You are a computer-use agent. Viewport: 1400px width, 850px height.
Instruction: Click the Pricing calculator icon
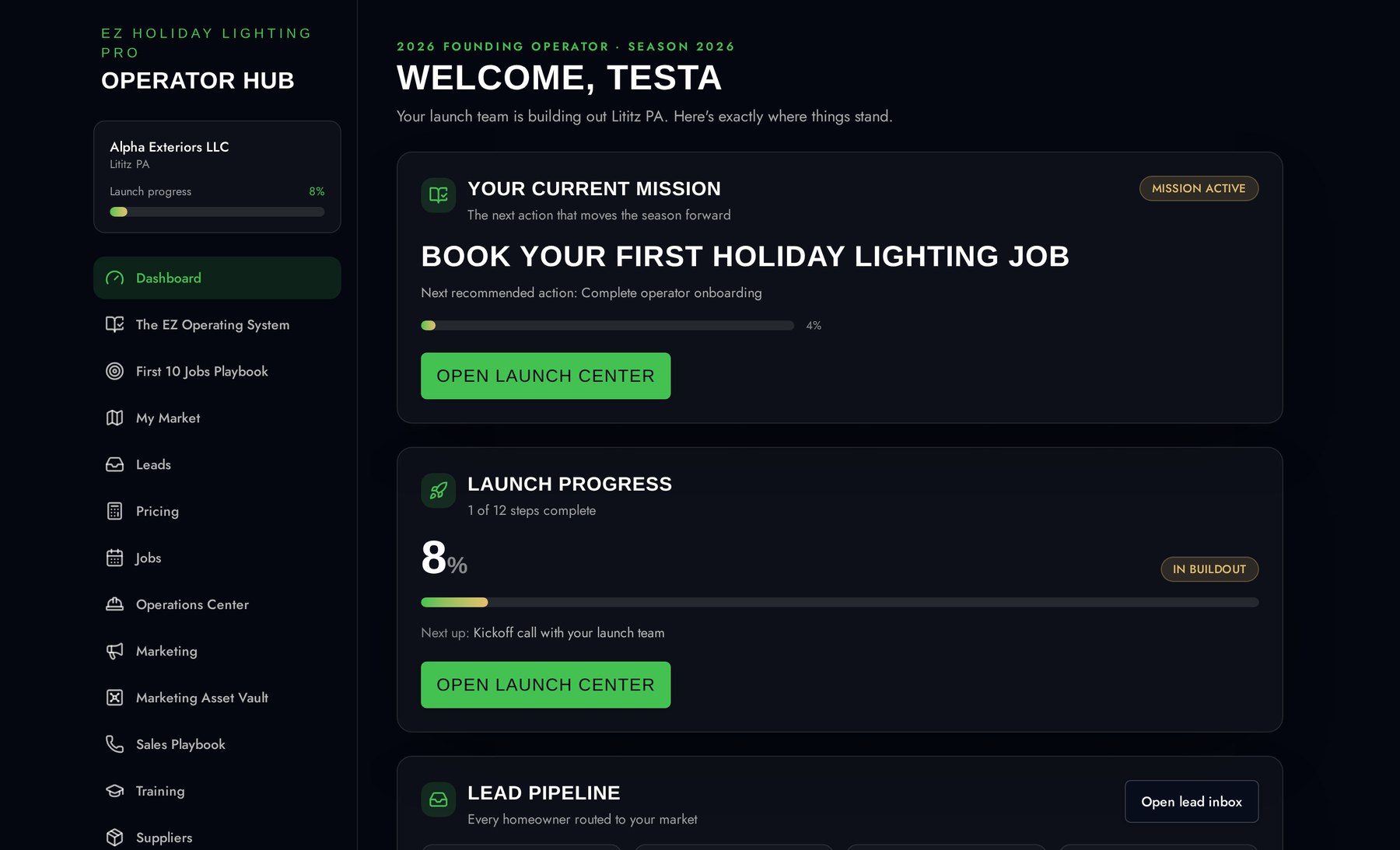click(115, 511)
